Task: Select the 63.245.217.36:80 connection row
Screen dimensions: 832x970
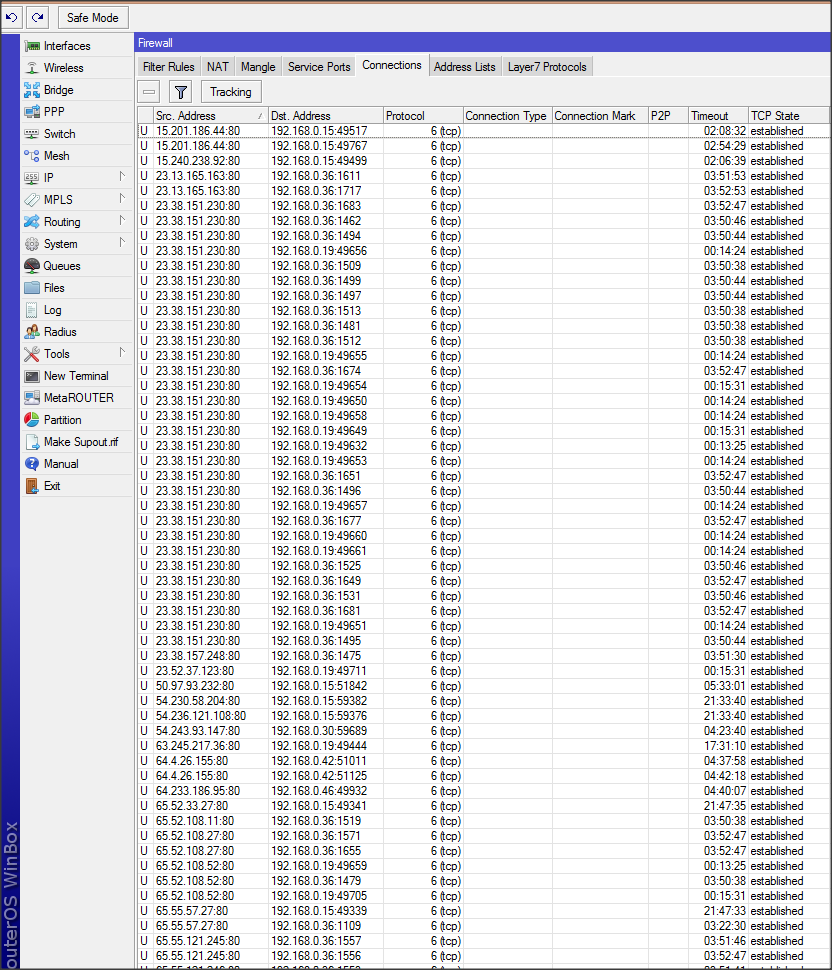Action: point(483,746)
